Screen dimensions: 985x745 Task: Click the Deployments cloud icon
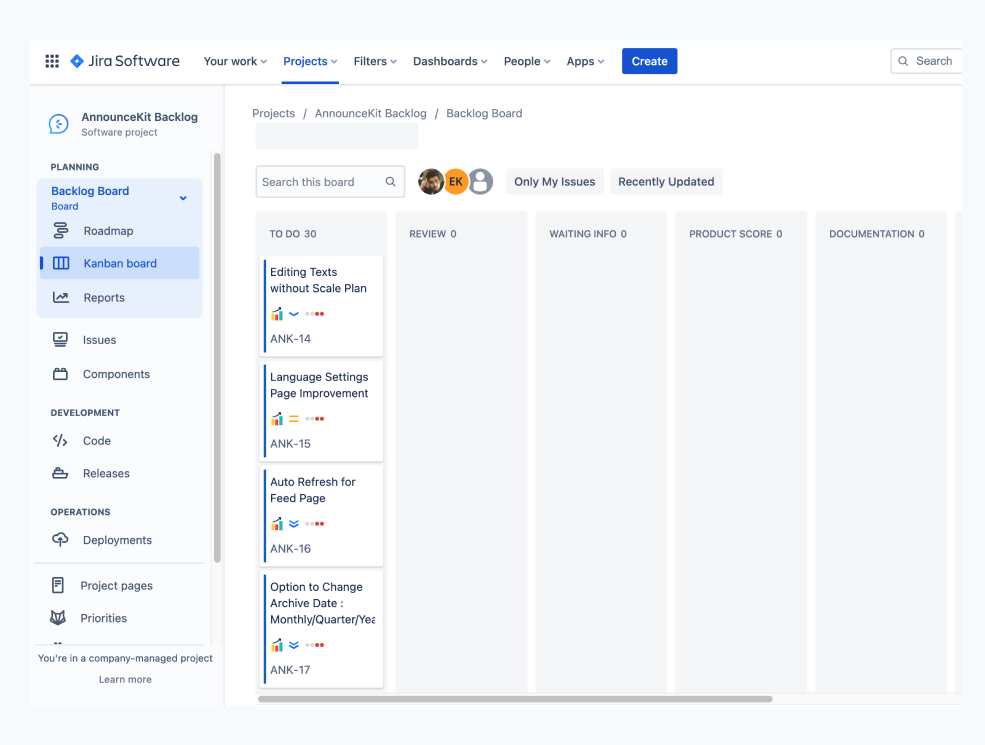(60, 540)
